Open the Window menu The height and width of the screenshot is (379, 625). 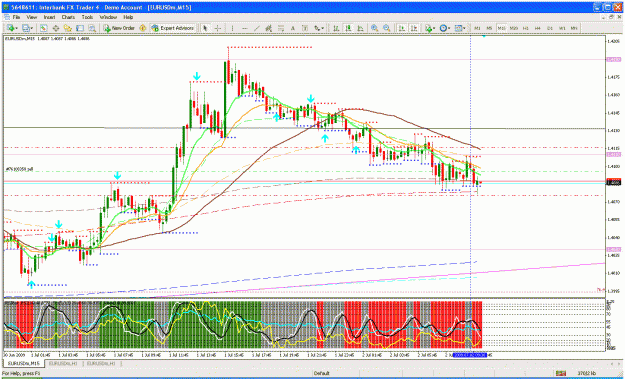(x=108, y=17)
